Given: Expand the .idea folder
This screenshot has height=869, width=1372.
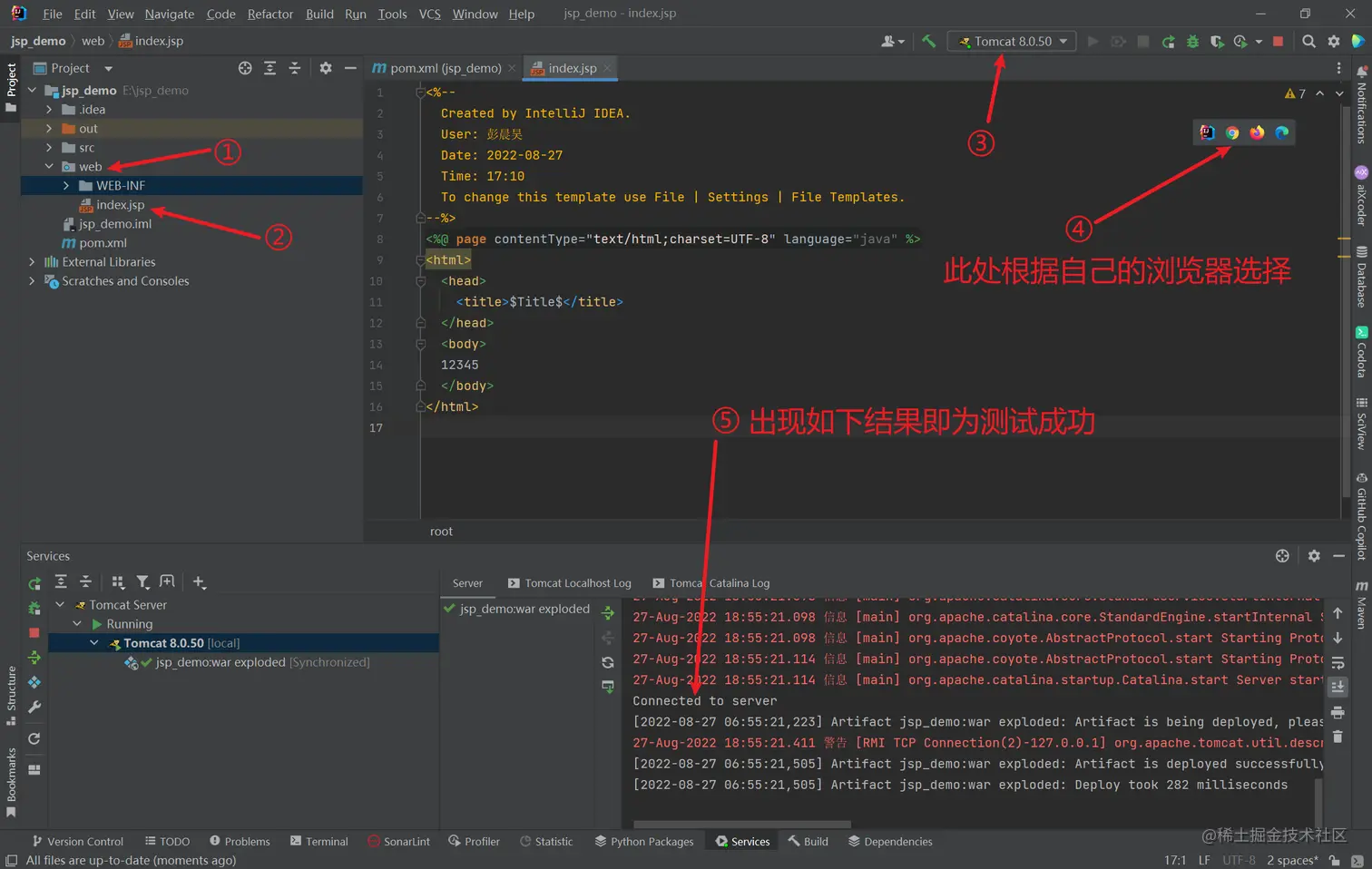Looking at the screenshot, I should click(x=50, y=110).
